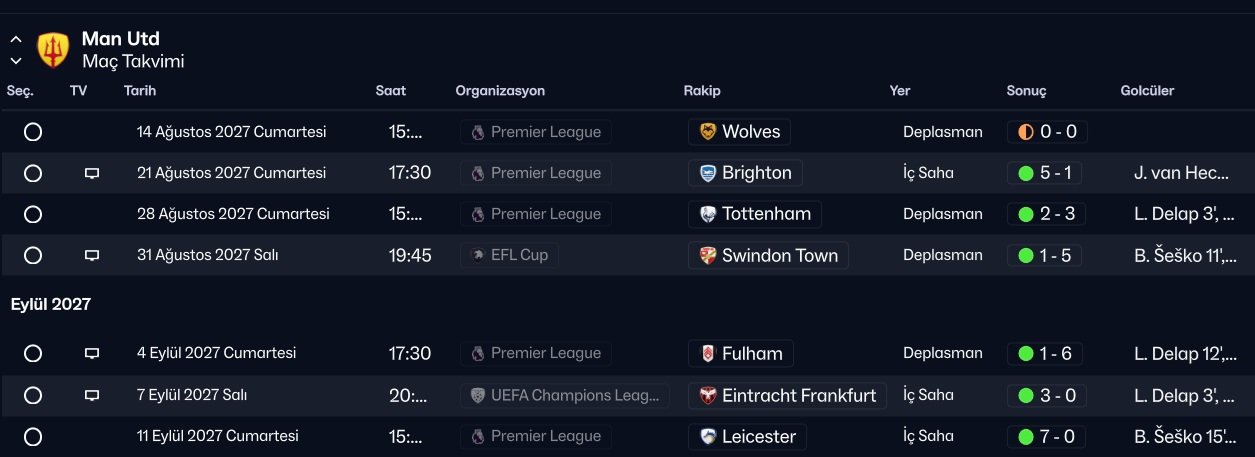Sort fixtures by Tarih column header
1255x457 pixels.
point(140,91)
